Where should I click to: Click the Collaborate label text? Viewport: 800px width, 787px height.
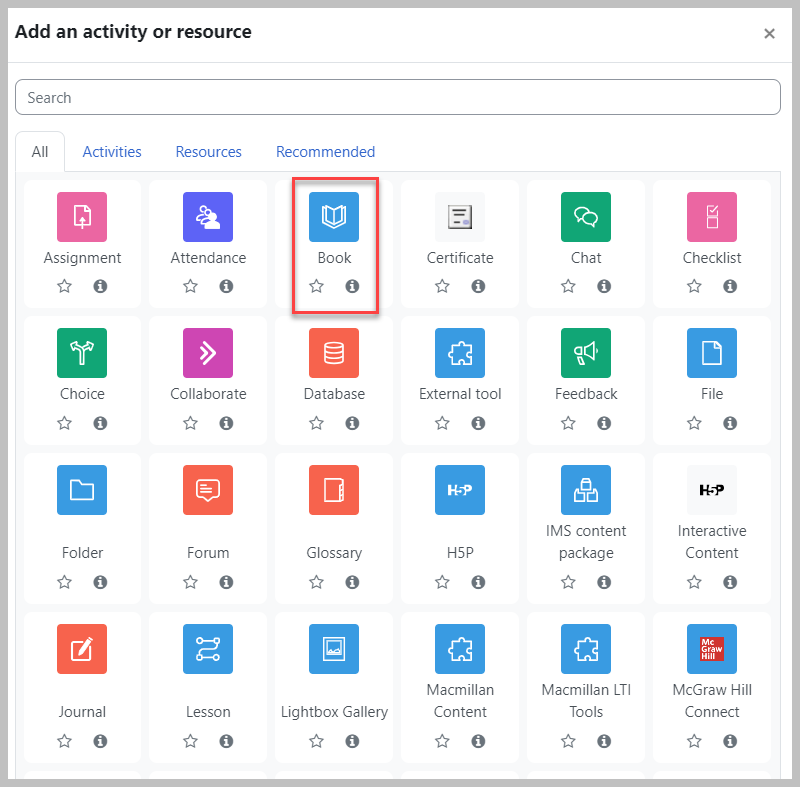click(x=208, y=394)
